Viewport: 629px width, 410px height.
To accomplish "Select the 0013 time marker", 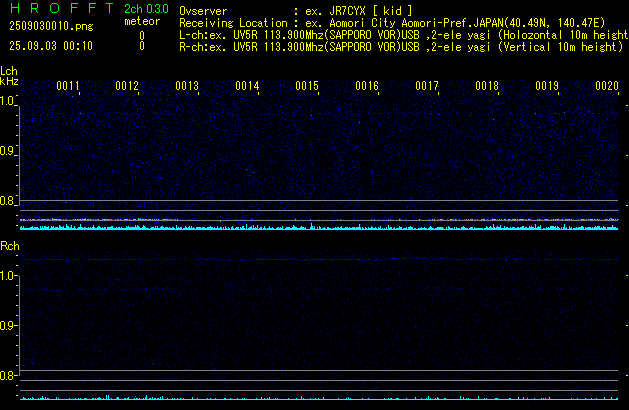I will 187,86.
